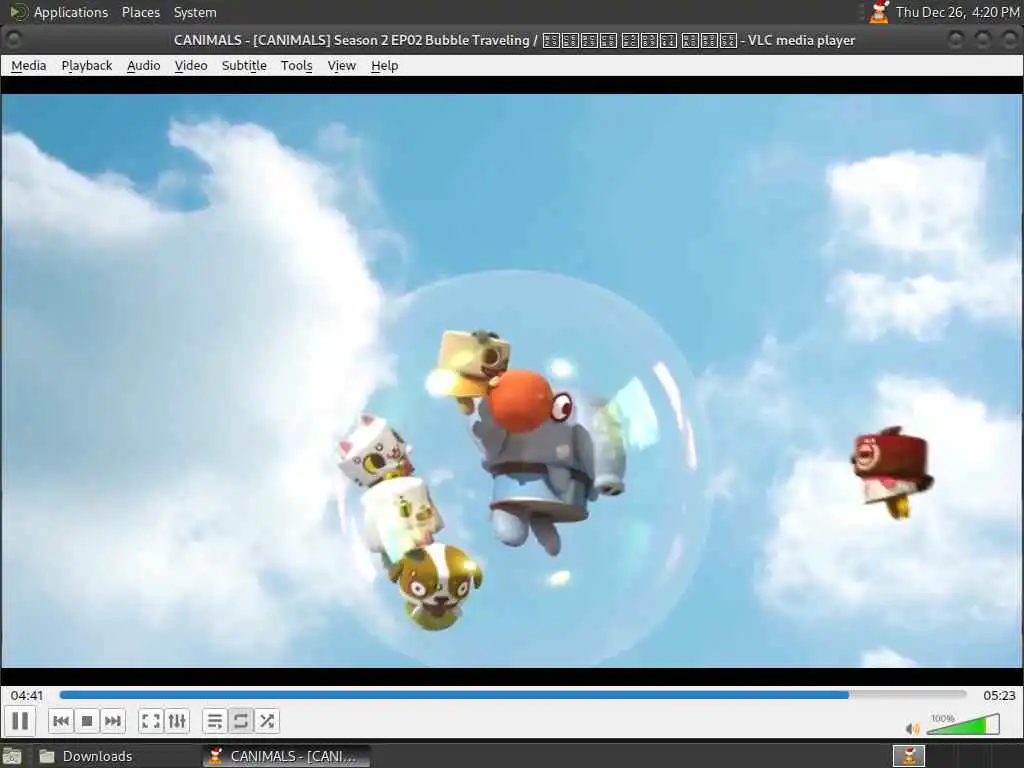Open the Subtitle menu
The height and width of the screenshot is (768, 1024).
click(x=244, y=65)
